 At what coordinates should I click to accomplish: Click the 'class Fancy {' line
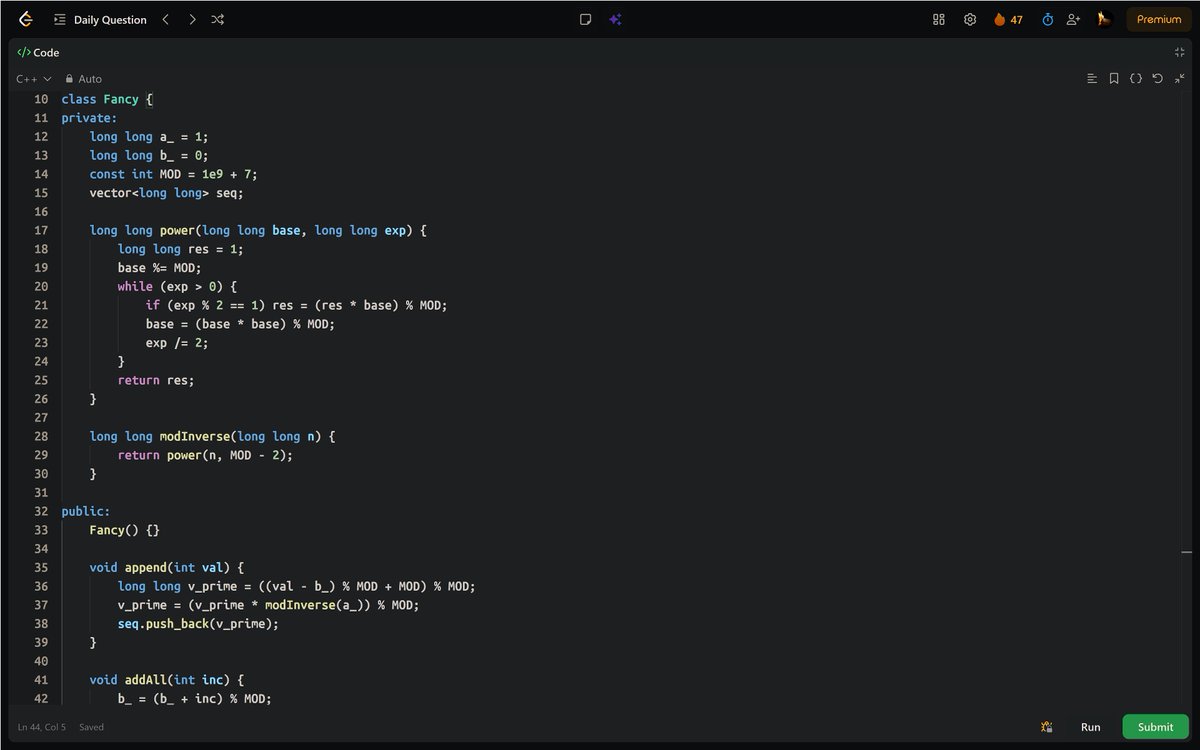(x=107, y=99)
